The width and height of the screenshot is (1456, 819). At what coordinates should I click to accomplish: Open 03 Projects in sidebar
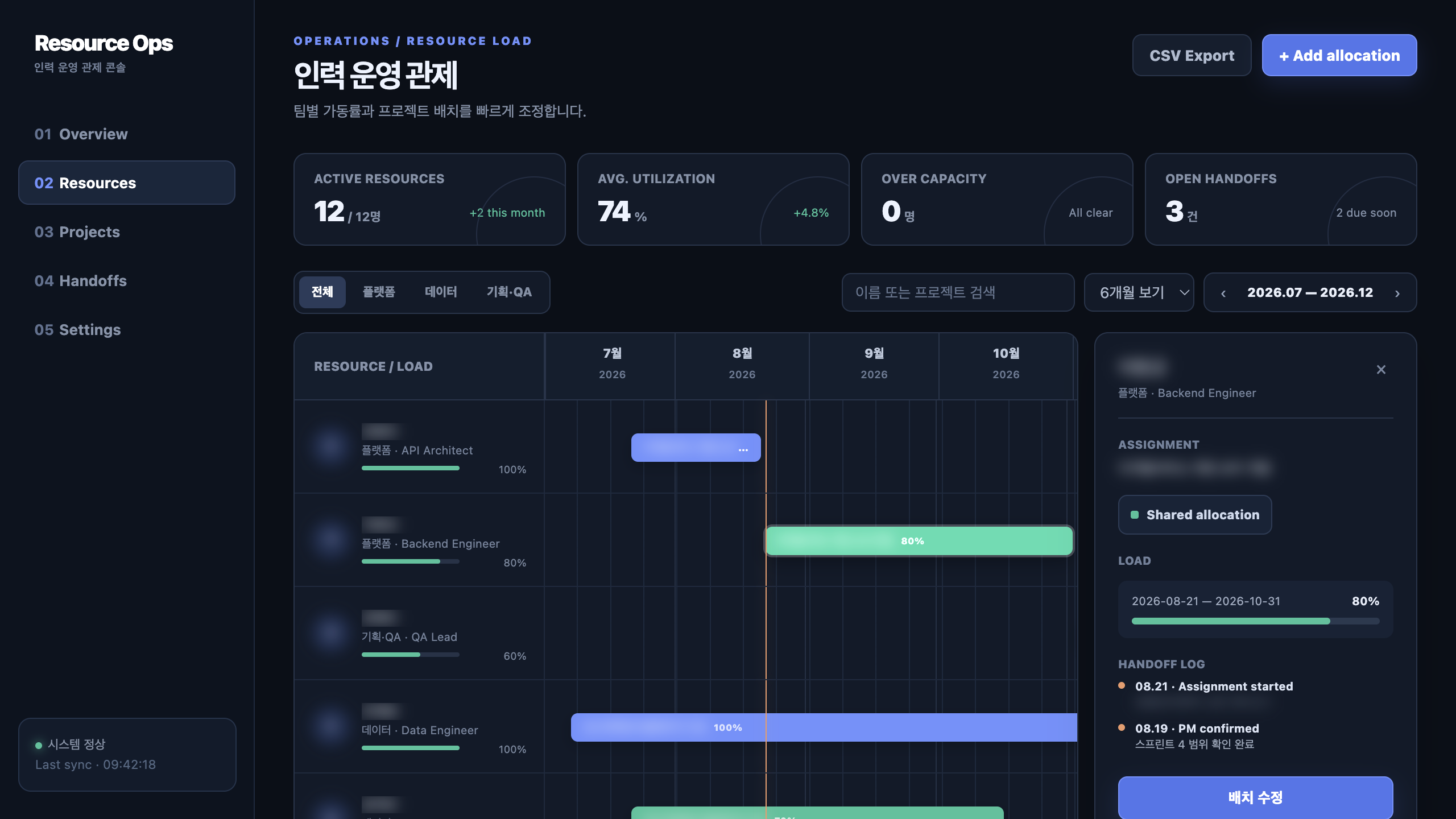pyautogui.click(x=127, y=231)
